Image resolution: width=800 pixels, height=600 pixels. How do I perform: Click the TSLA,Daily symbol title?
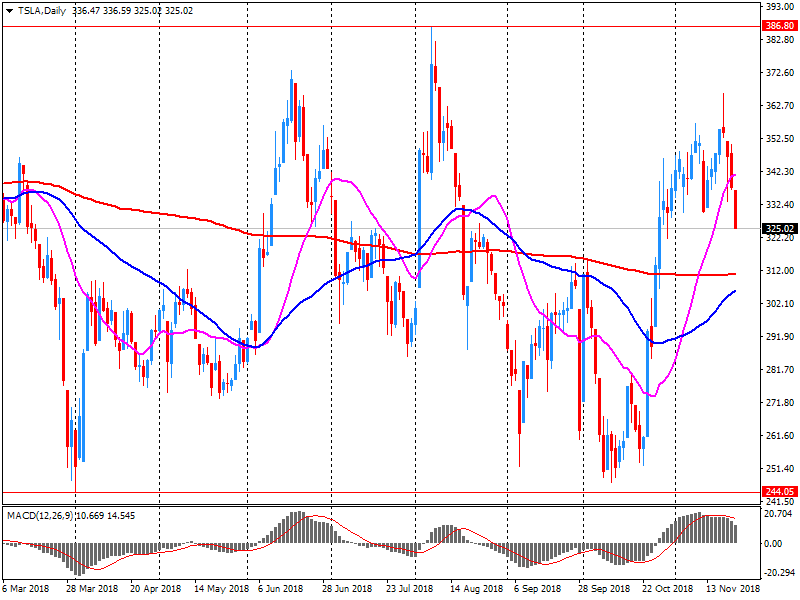(42, 11)
